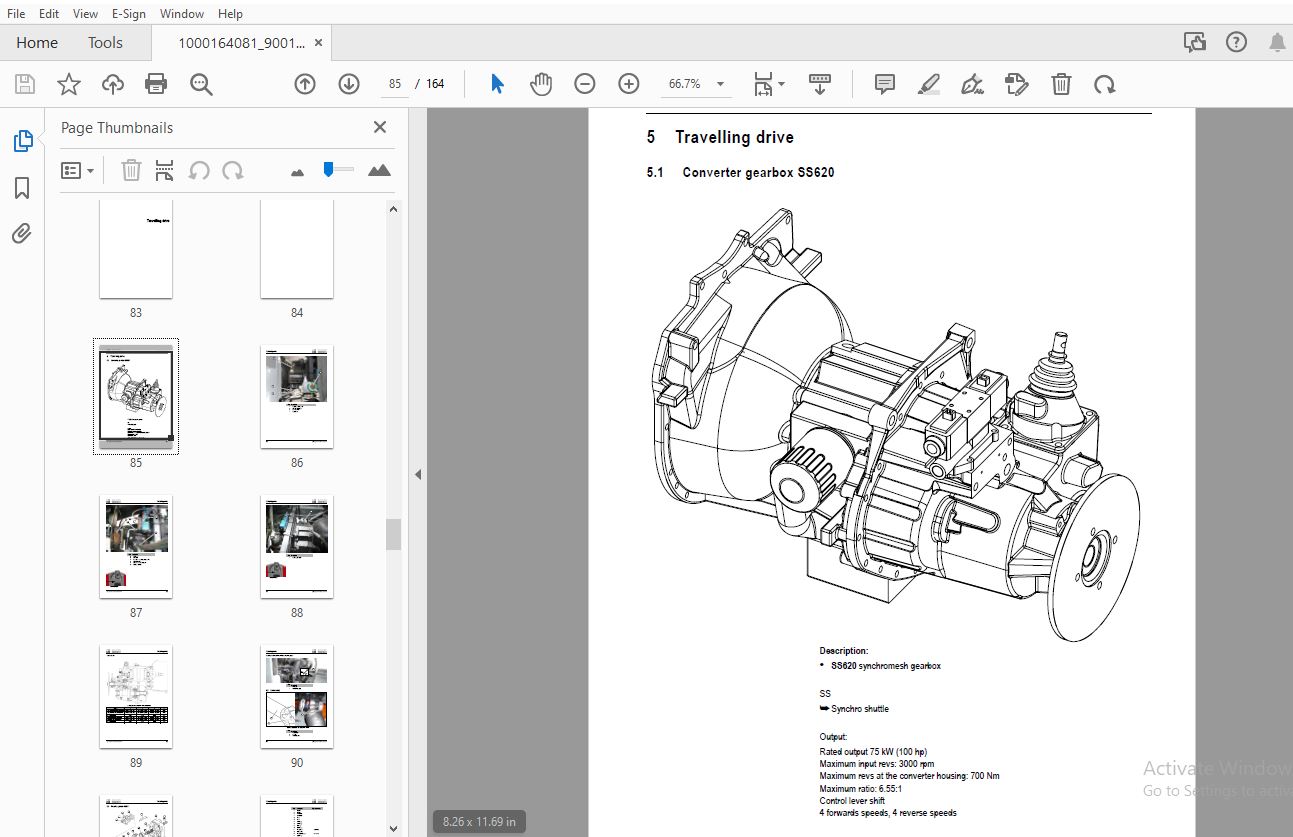Zoom in with the plus icon
Screen dimensions: 1293x837
tap(628, 84)
